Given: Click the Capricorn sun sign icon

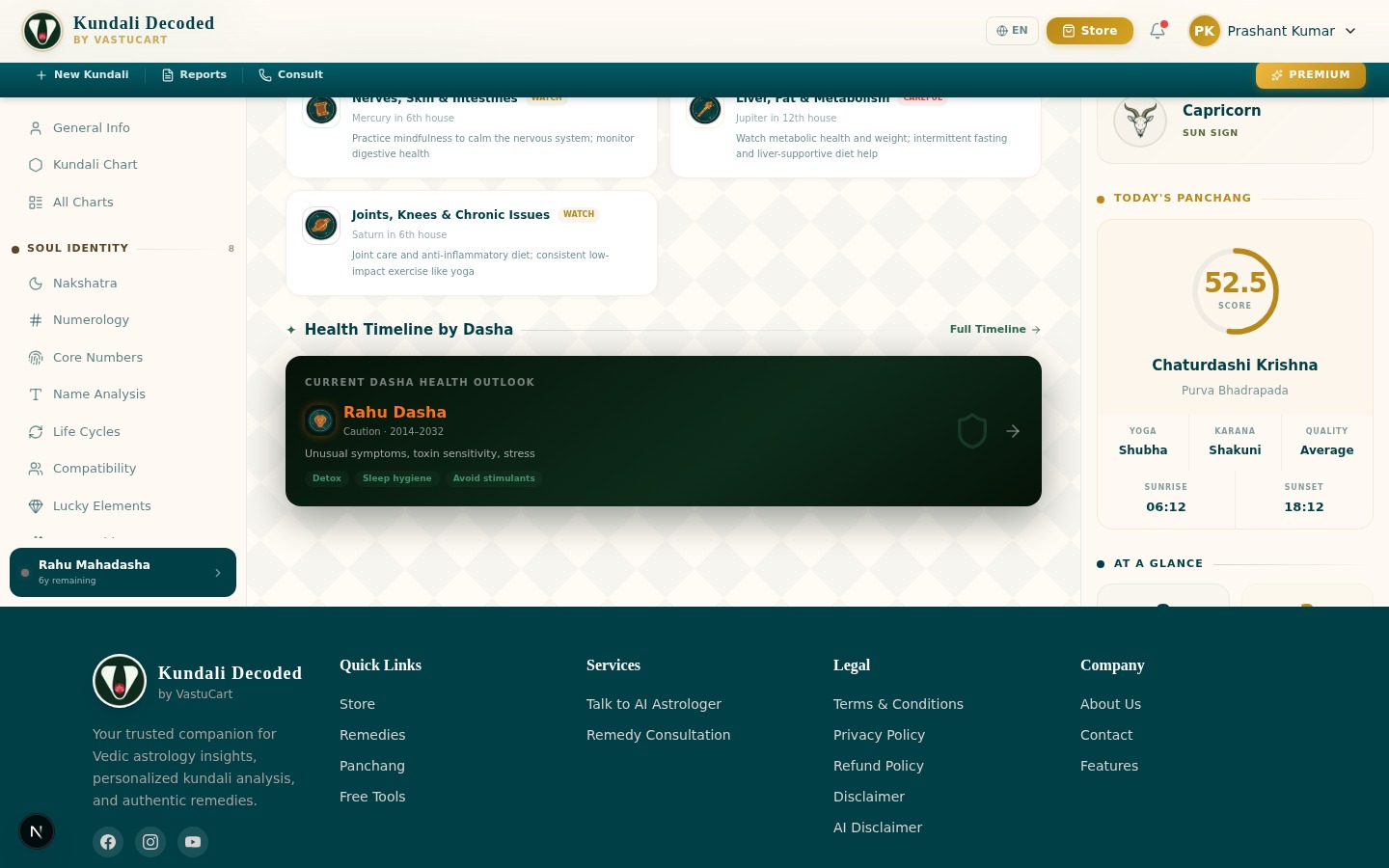Looking at the screenshot, I should click(1140, 122).
